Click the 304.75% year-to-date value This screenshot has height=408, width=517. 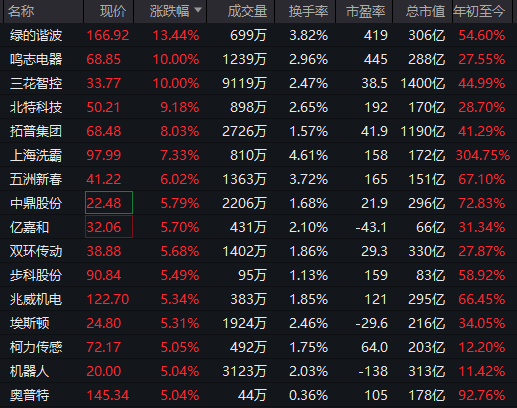coord(482,155)
